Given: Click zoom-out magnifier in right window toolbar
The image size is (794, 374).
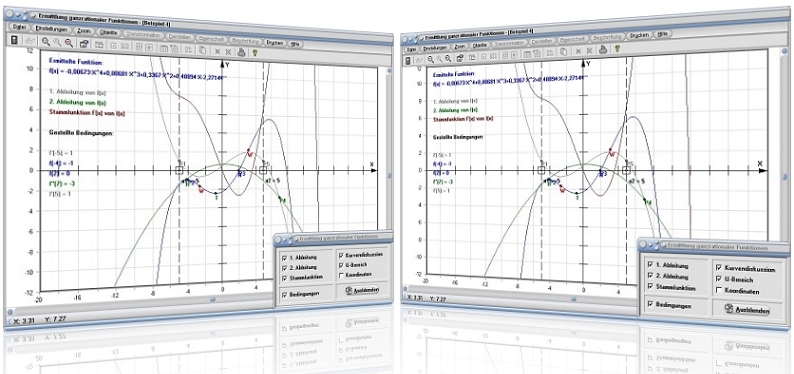Looking at the screenshot, I should coord(448,58).
